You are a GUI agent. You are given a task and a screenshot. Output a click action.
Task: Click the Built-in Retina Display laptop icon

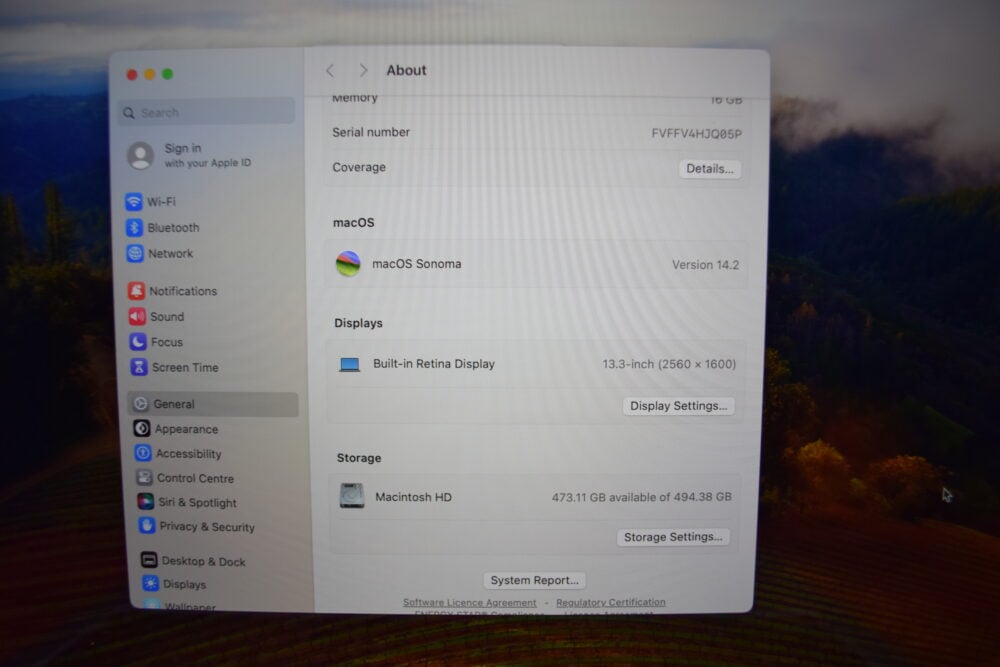pyautogui.click(x=349, y=365)
